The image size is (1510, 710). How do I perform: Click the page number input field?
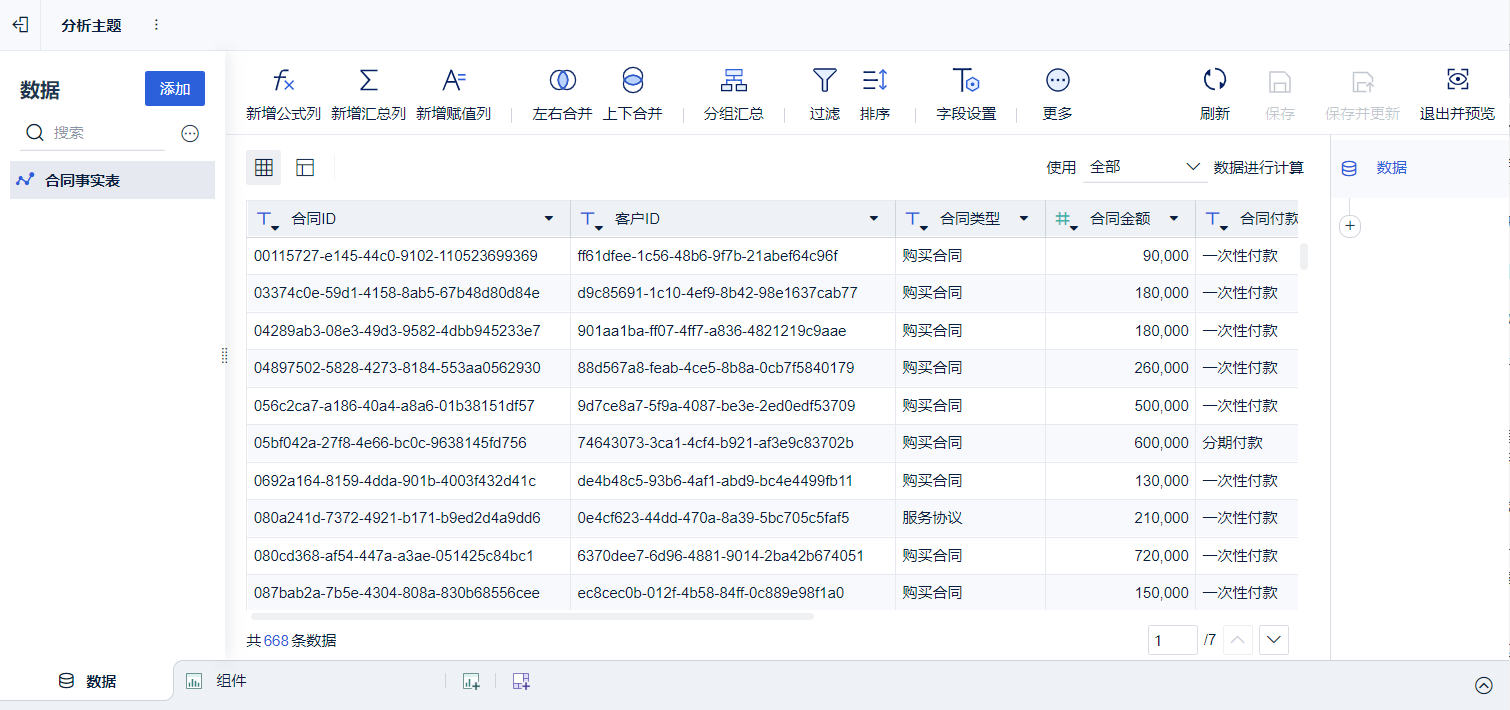(1173, 640)
